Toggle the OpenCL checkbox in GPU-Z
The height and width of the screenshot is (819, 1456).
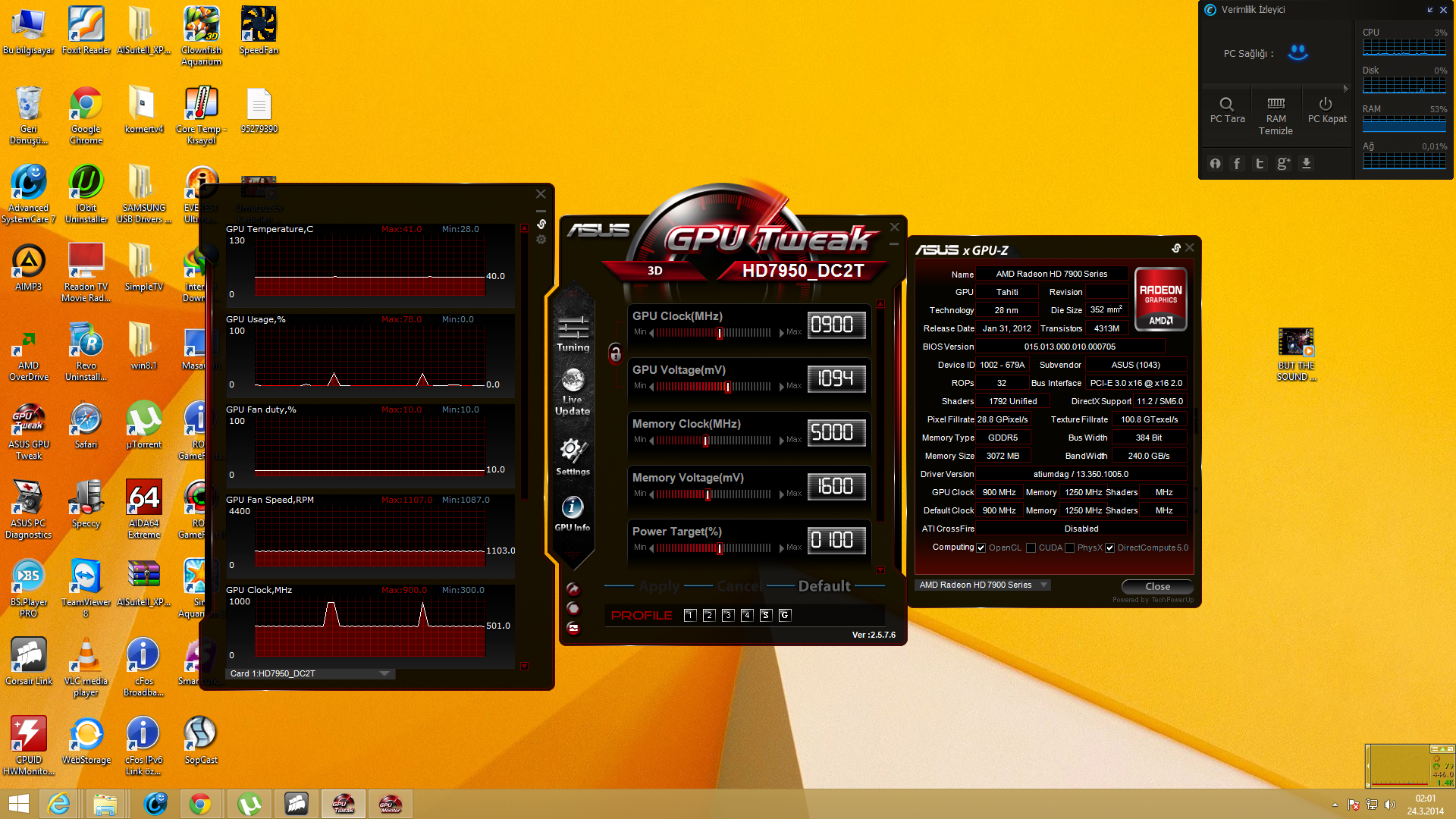point(981,548)
